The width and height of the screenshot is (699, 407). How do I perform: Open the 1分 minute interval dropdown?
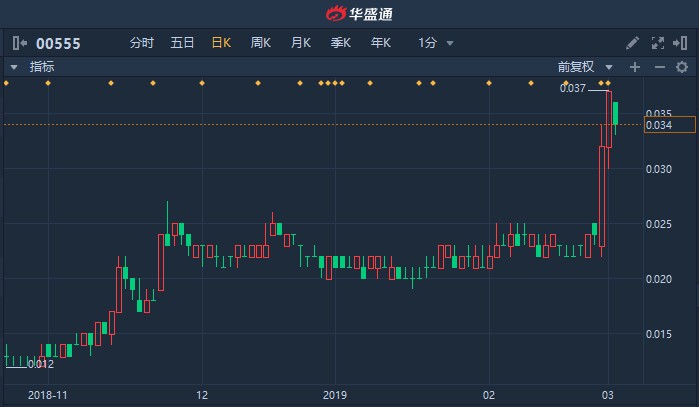(435, 43)
